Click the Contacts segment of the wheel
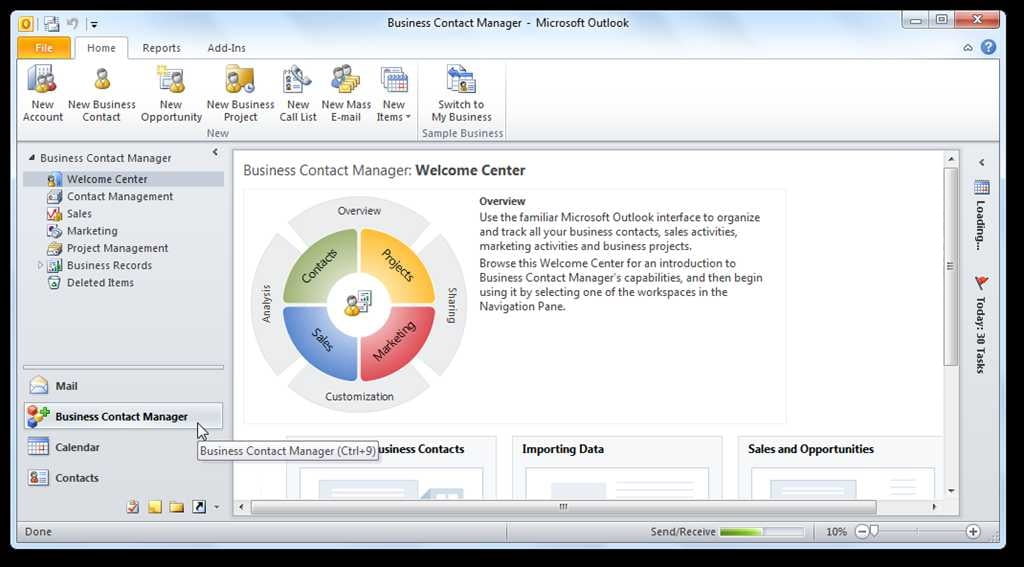 click(x=318, y=267)
